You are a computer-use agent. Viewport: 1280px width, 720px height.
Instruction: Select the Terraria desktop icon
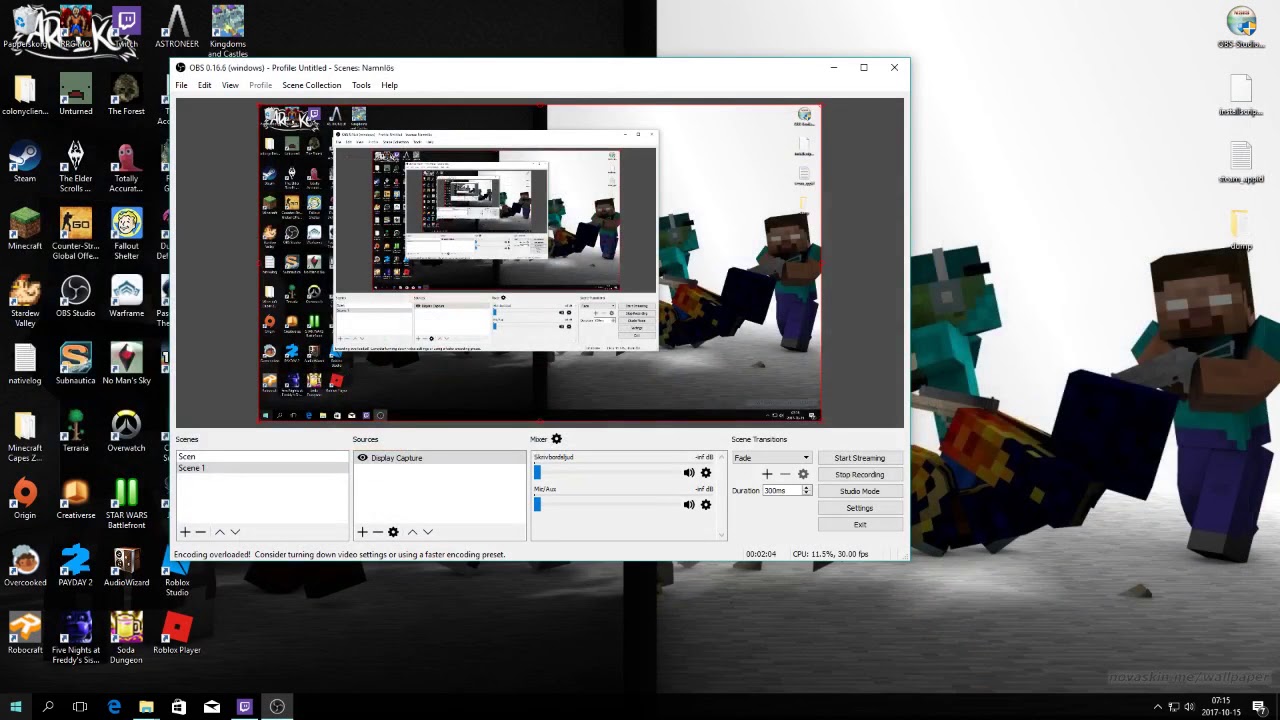click(x=75, y=433)
